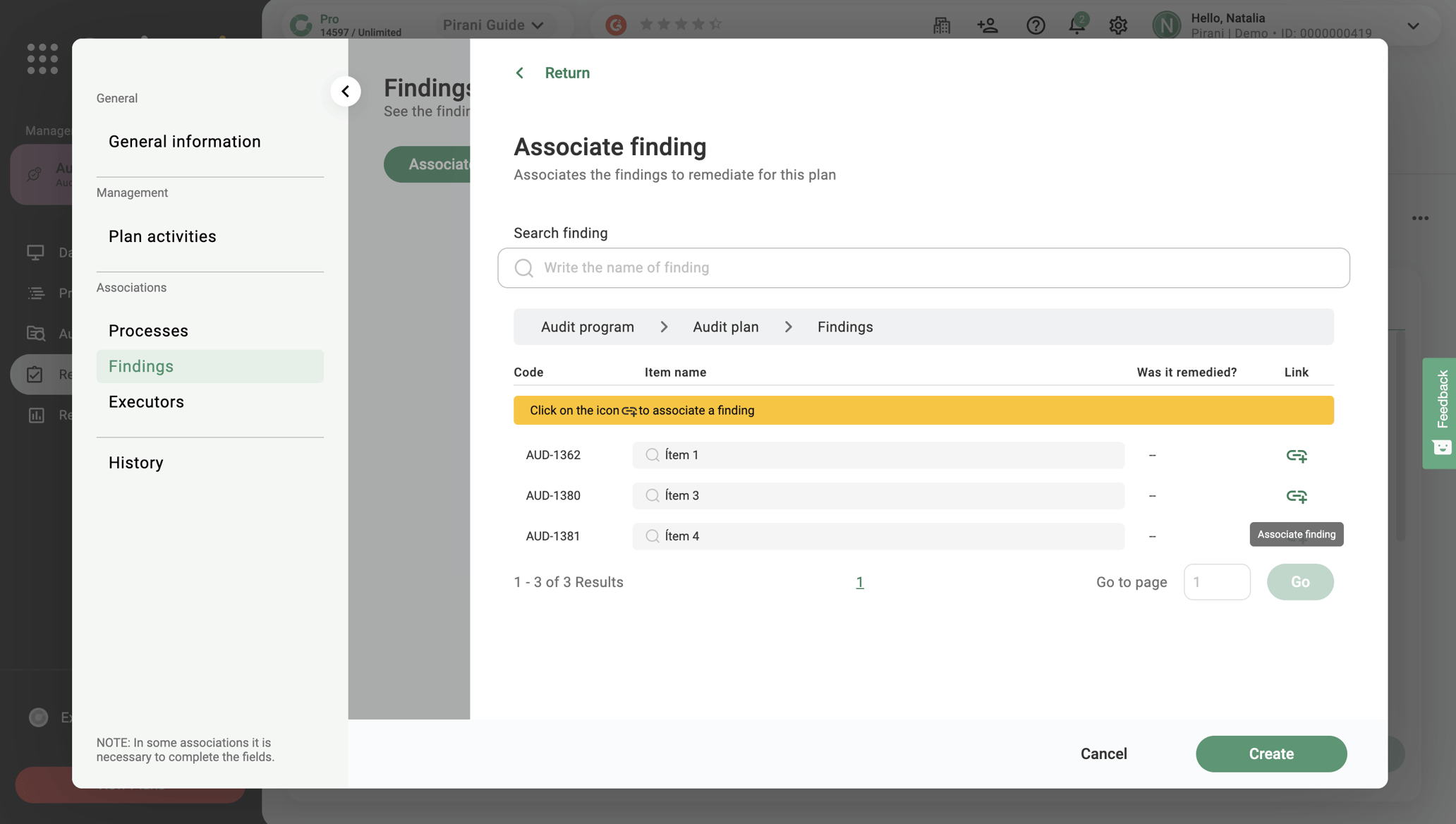Collapse the side panel with the circular chevron
The width and height of the screenshot is (1456, 824).
click(x=345, y=91)
